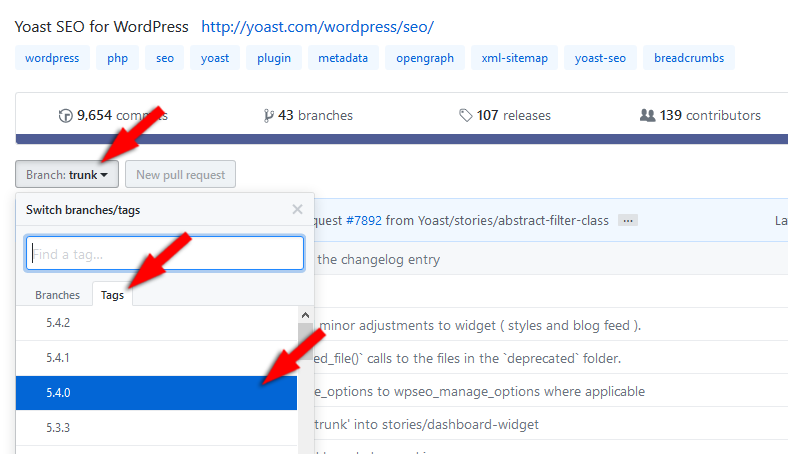788x454 pixels.
Task: Open pull request #7892 link
Action: click(363, 220)
